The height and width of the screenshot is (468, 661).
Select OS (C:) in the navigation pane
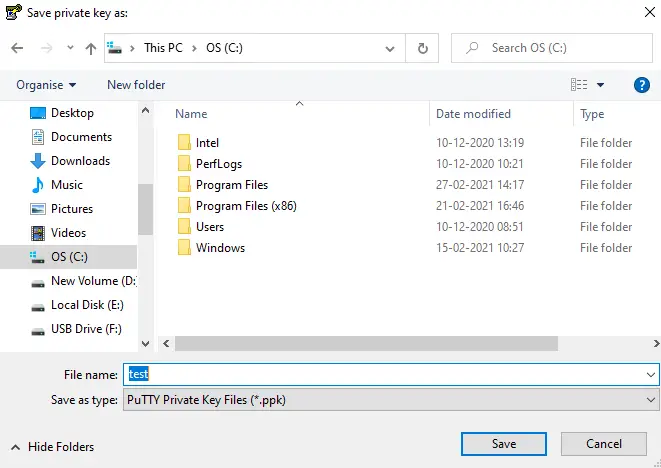68,257
